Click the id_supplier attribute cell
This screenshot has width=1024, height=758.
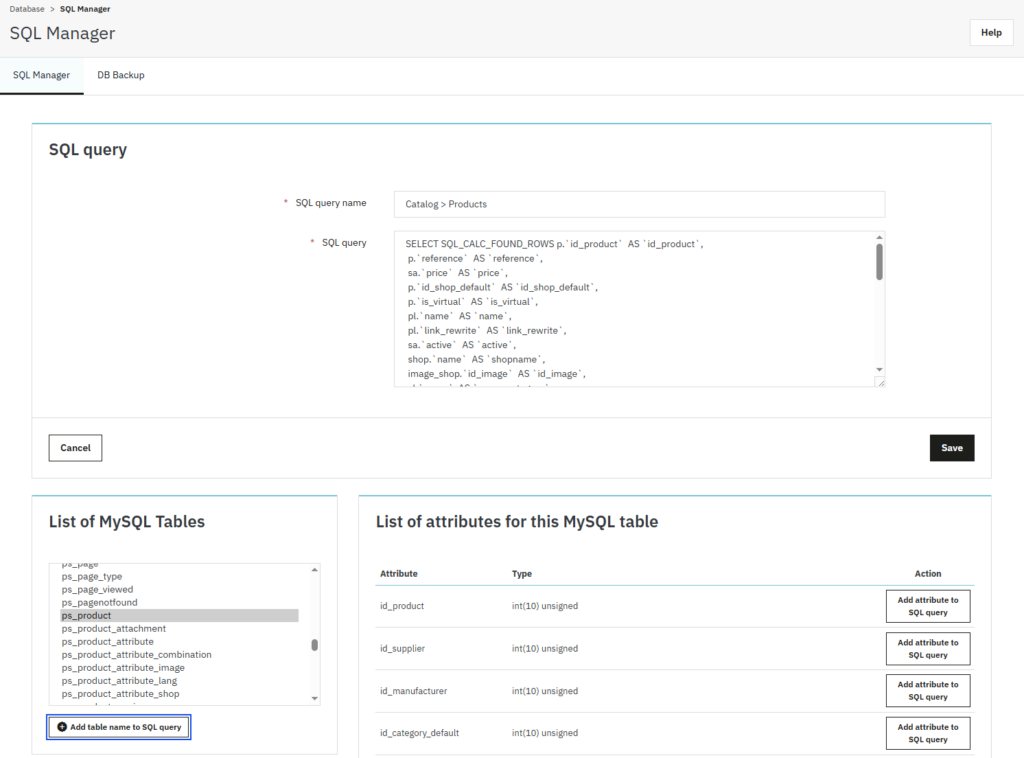[x=402, y=648]
